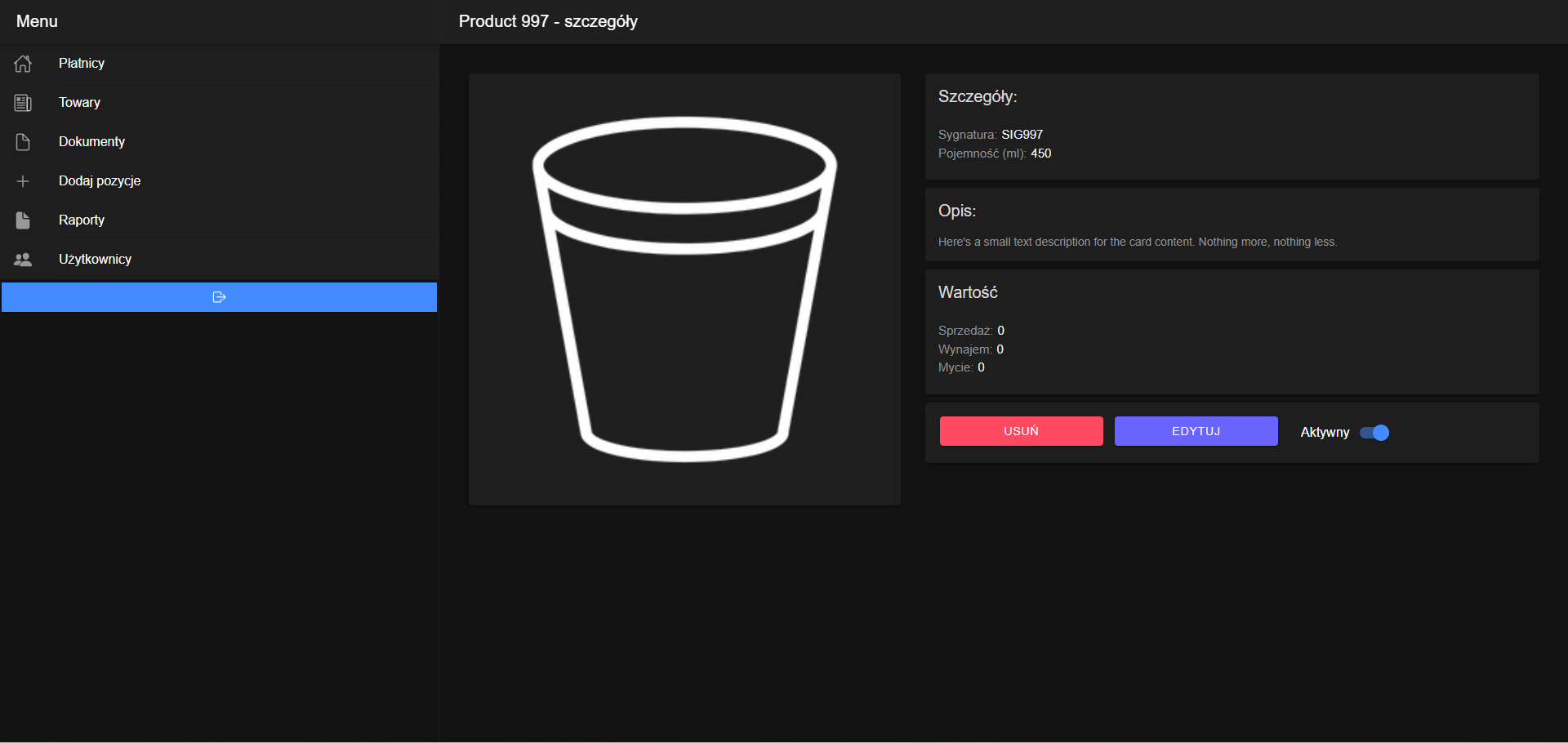The height and width of the screenshot is (743, 1568).
Task: Click the USUŃ button
Action: pos(1020,430)
